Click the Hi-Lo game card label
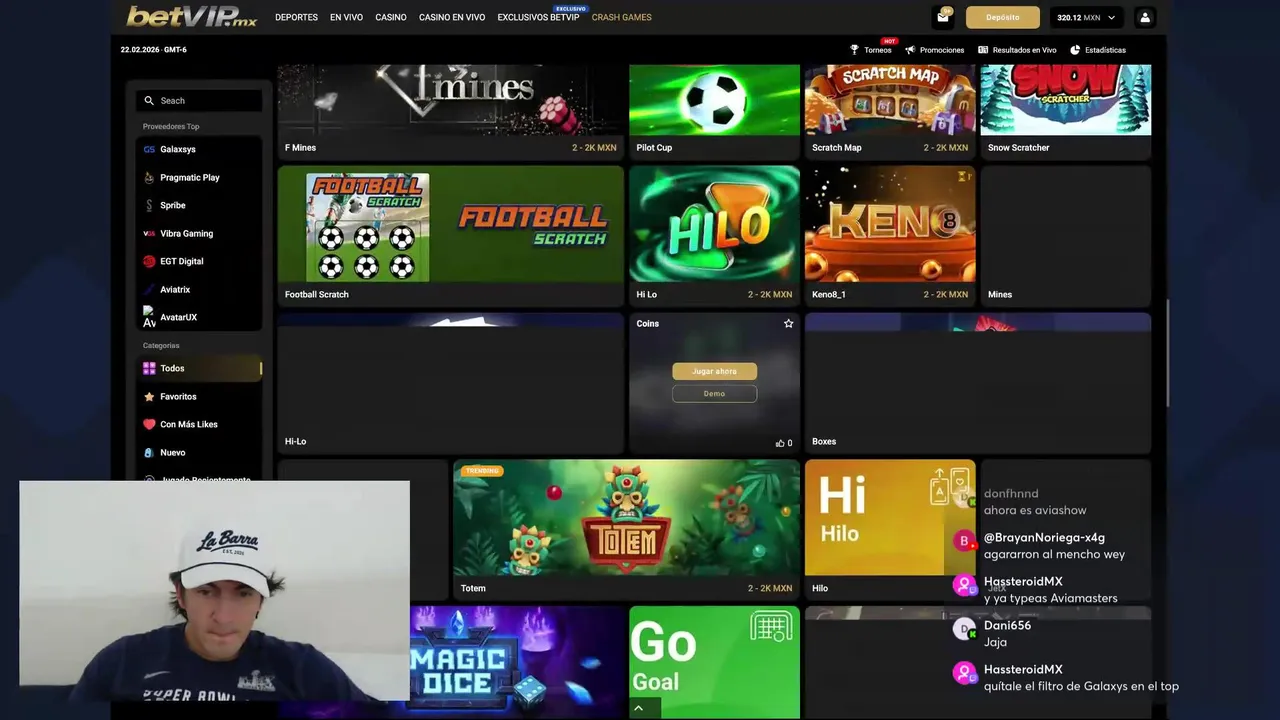The image size is (1280, 720). (295, 442)
